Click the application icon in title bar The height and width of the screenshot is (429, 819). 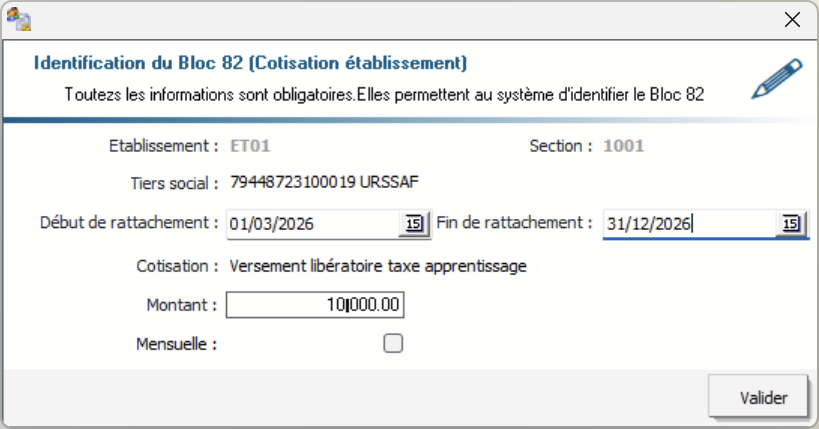pyautogui.click(x=18, y=18)
